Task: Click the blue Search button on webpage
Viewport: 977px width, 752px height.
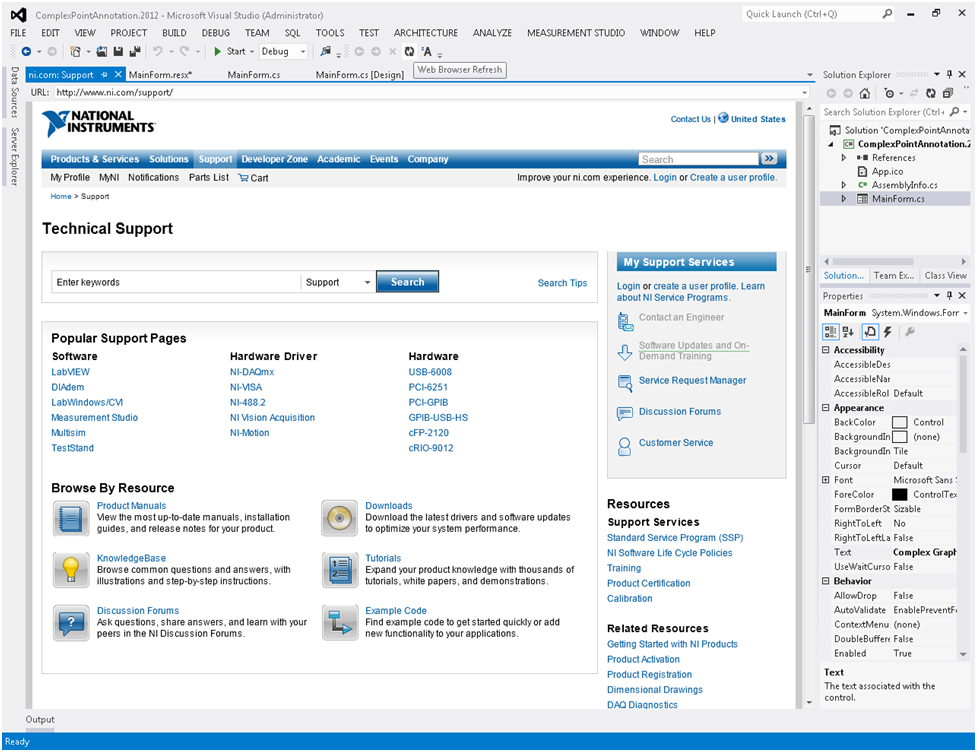Action: point(407,283)
